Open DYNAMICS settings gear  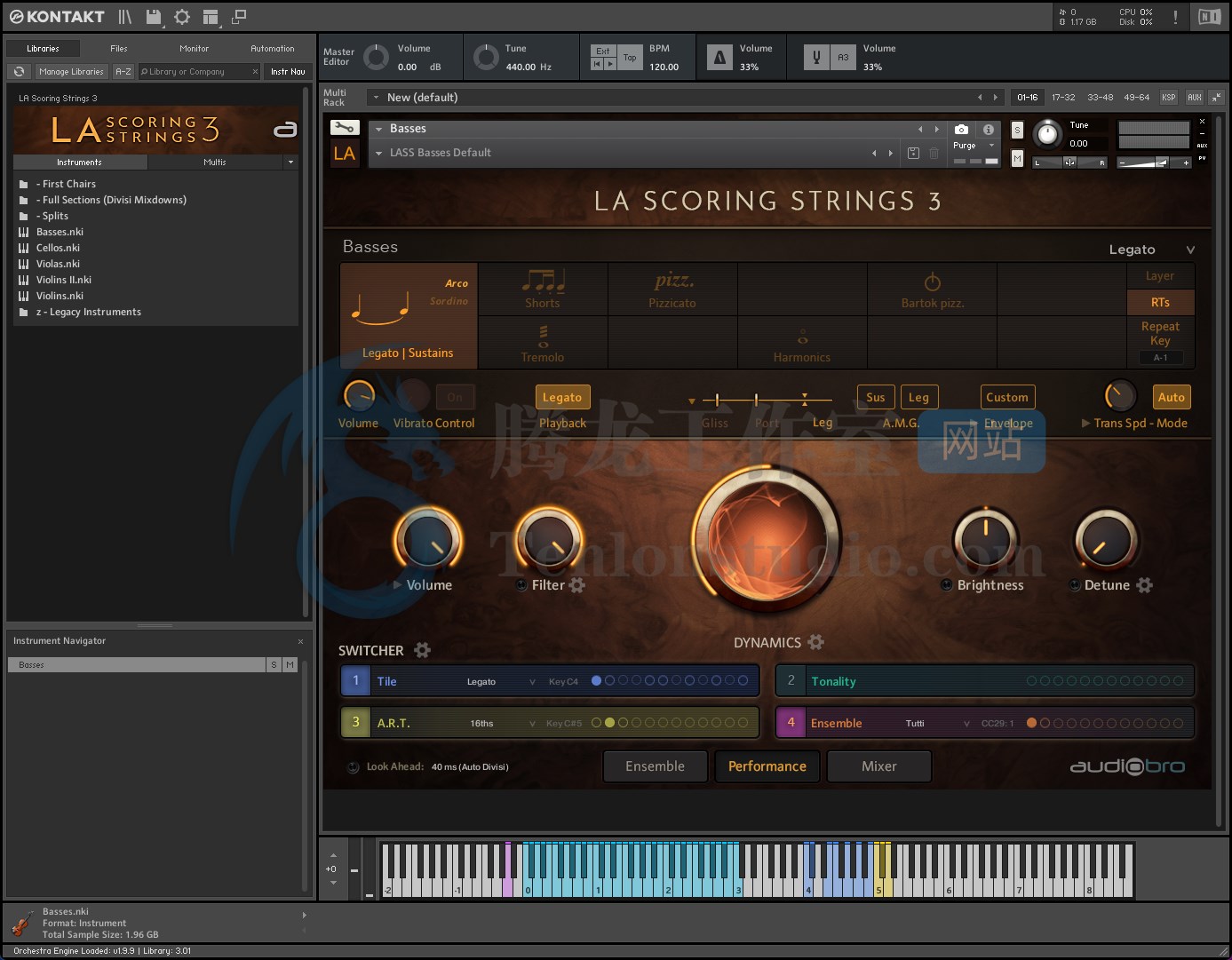[x=816, y=642]
